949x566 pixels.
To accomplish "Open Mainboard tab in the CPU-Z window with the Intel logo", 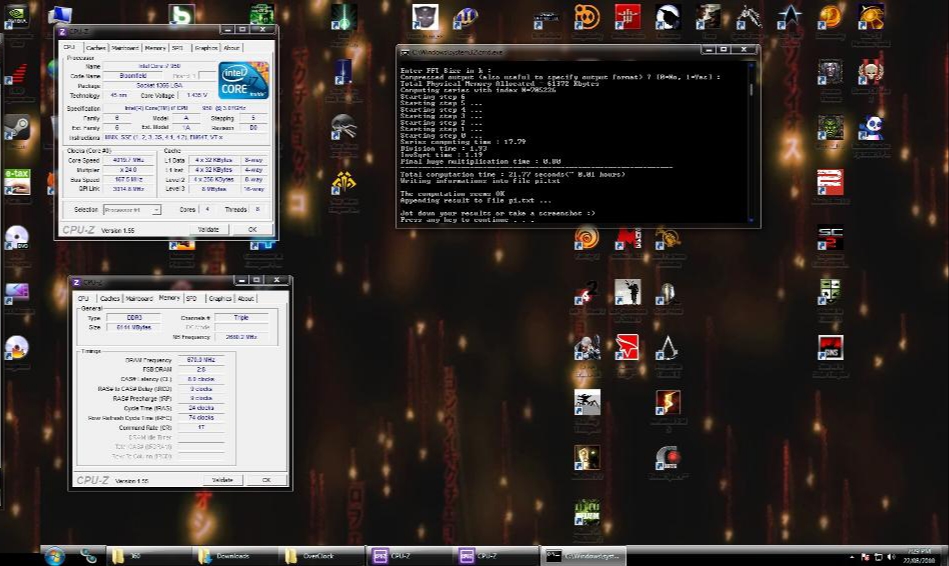I will pyautogui.click(x=125, y=47).
